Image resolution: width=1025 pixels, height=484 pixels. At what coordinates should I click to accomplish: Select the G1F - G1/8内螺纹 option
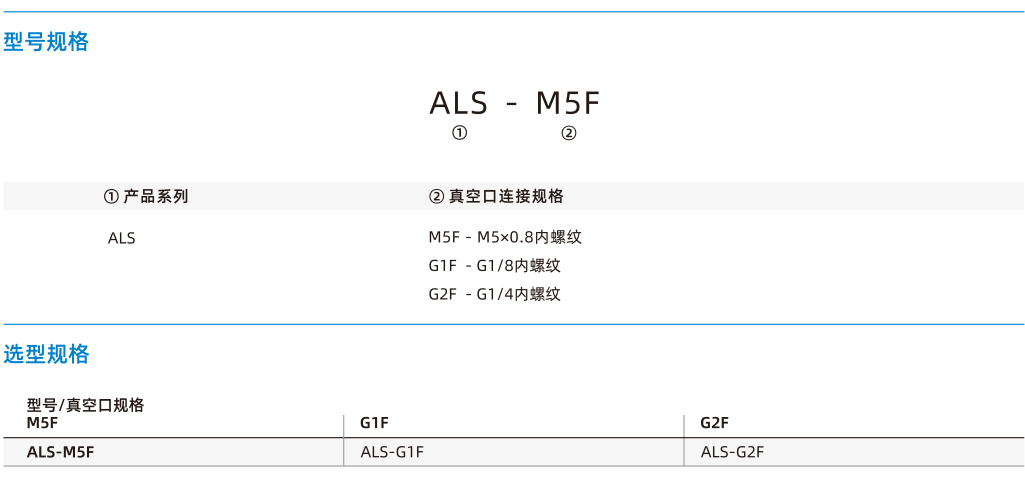(x=495, y=266)
